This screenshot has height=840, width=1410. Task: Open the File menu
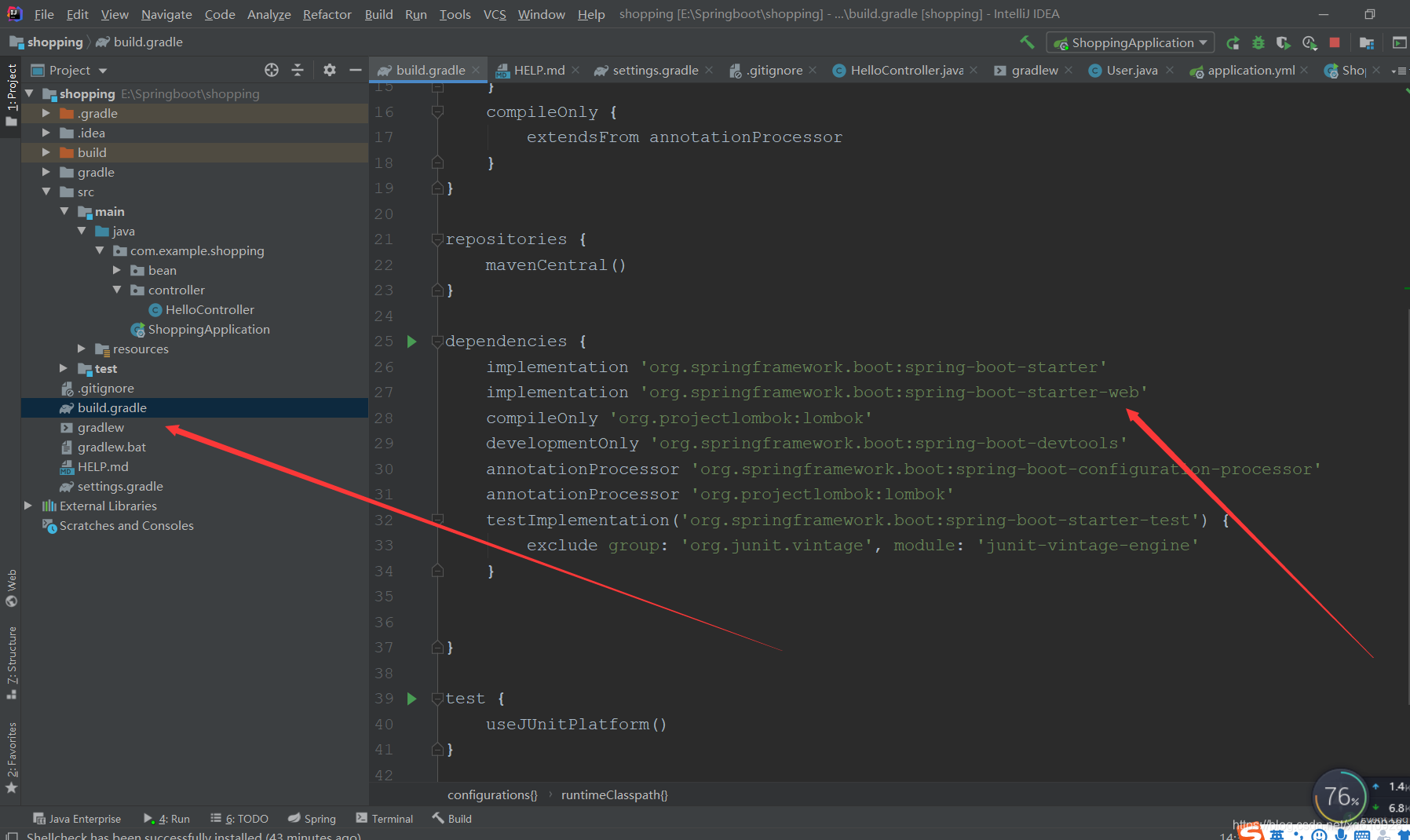tap(44, 14)
